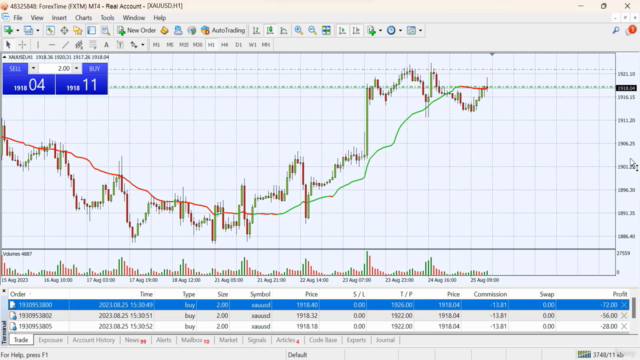Viewport: 640px width, 360px height.
Task: Select the Cursor arrow tool
Action: [x=8, y=45]
